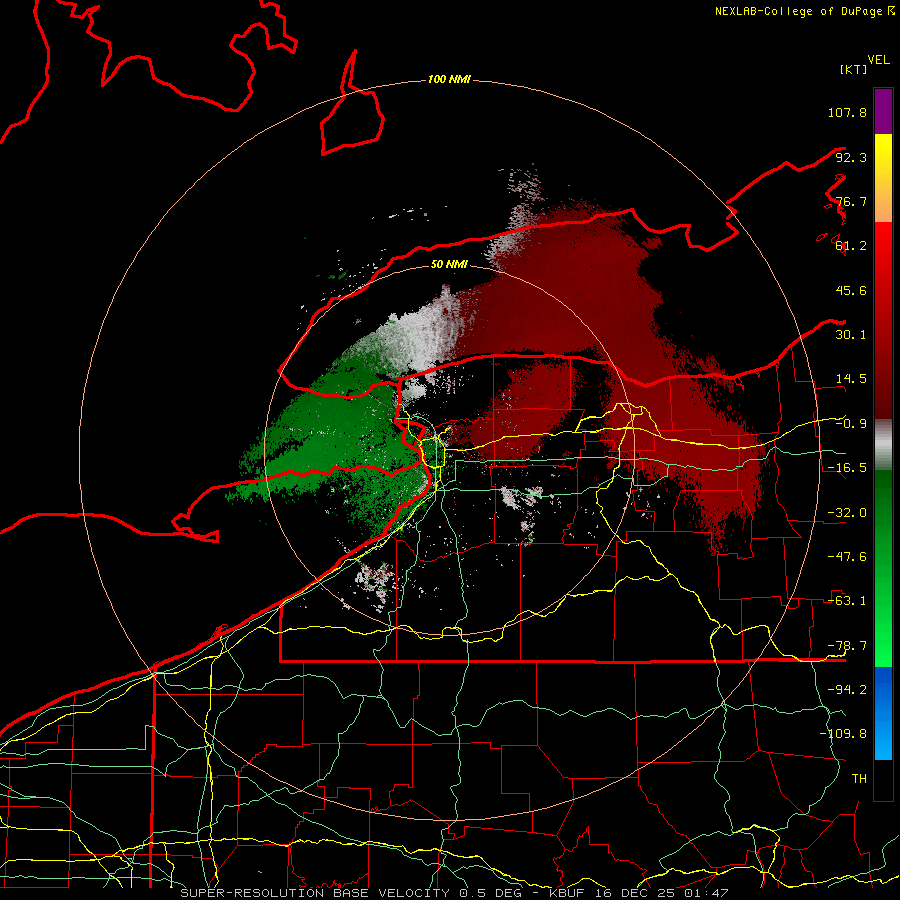The image size is (900, 900).
Task: Click the -16.5 legend value
Action: click(x=847, y=468)
